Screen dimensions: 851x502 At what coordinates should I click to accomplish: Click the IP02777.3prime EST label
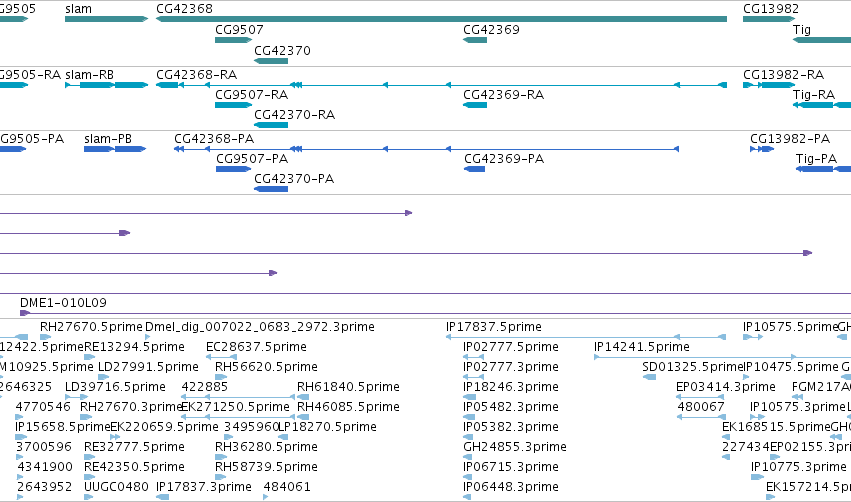point(511,367)
